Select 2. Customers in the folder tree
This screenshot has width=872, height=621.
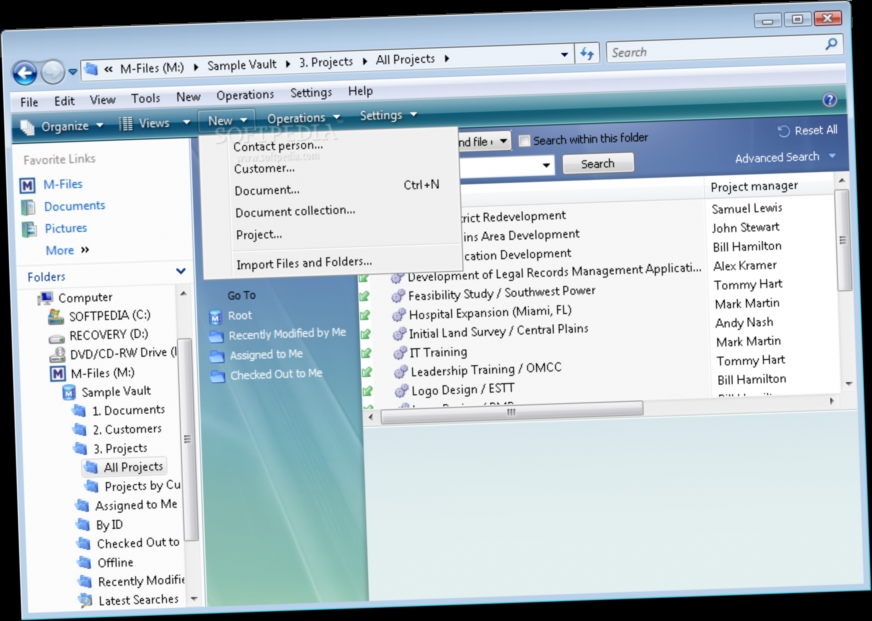pos(127,430)
